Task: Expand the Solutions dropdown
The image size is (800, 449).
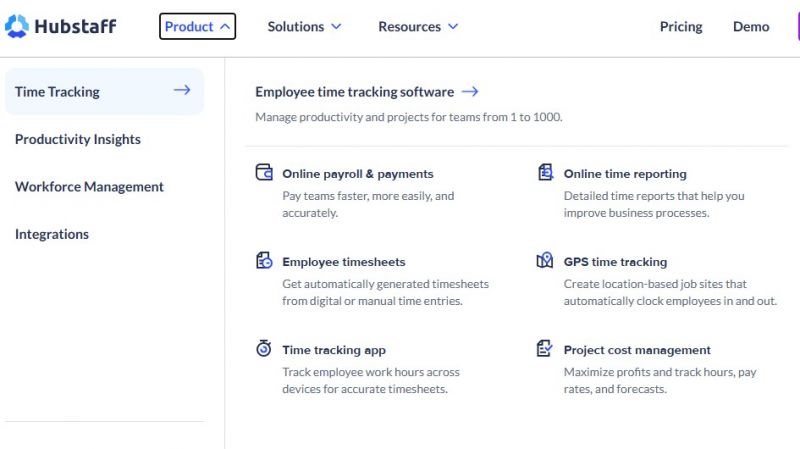Action: click(304, 27)
